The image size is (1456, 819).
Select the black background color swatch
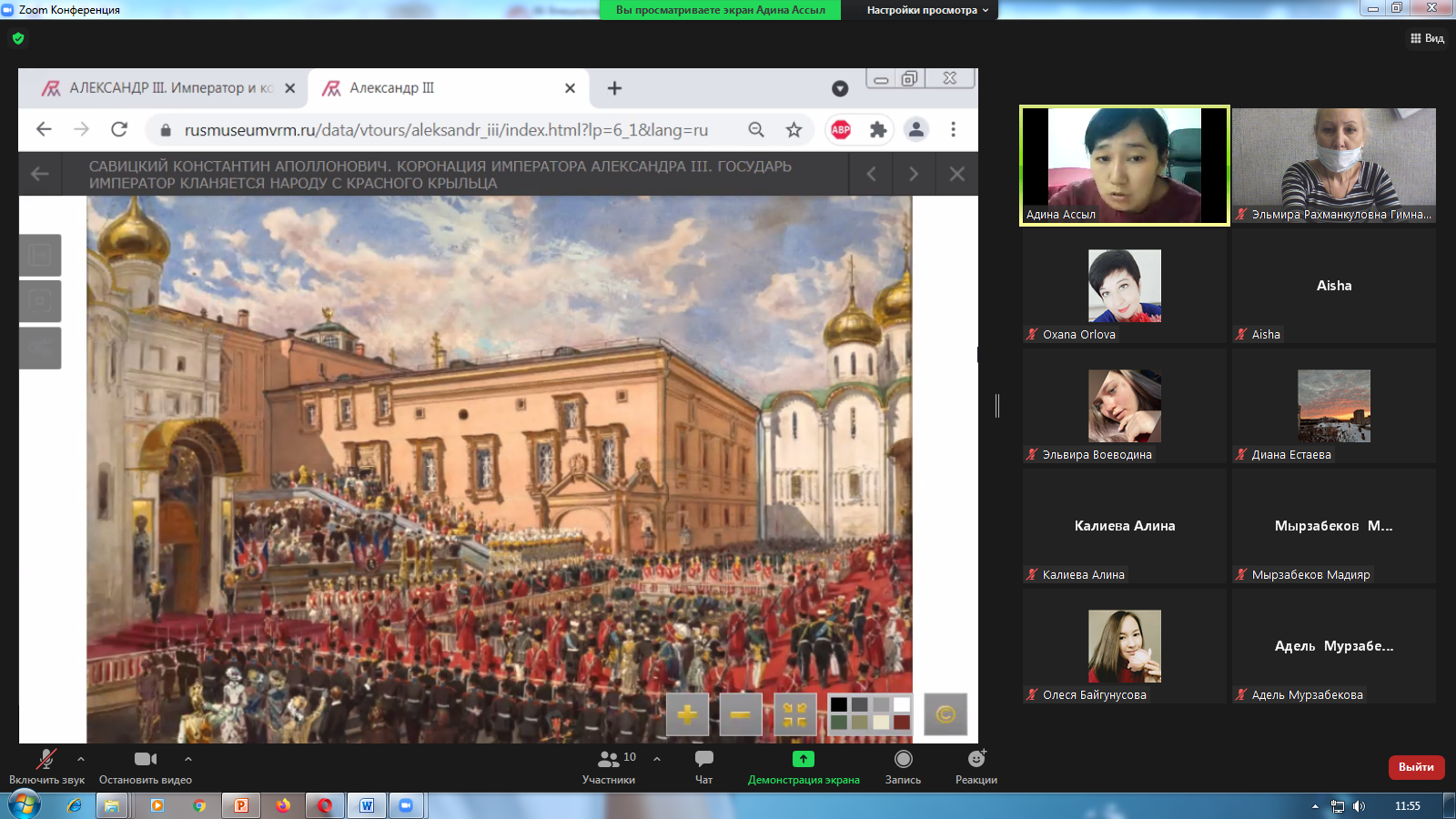pos(839,704)
